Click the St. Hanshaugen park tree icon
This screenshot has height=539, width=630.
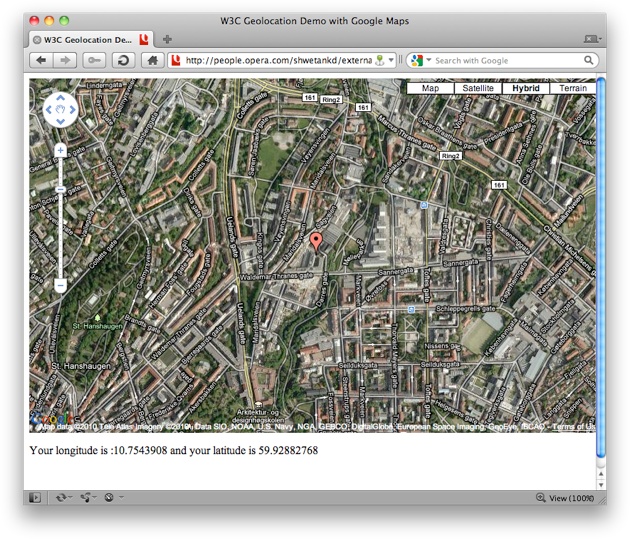[97, 318]
